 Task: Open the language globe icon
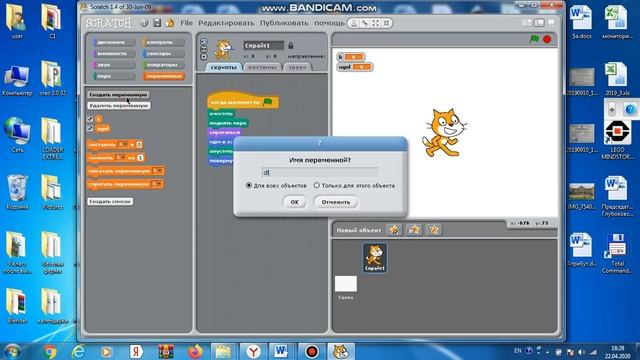[144, 23]
